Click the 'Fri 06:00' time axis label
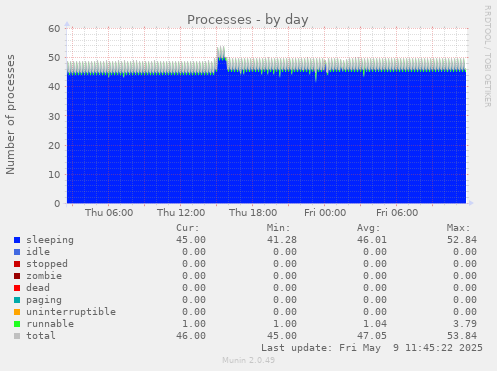Viewport: 497px width, 371px height. 397,213
